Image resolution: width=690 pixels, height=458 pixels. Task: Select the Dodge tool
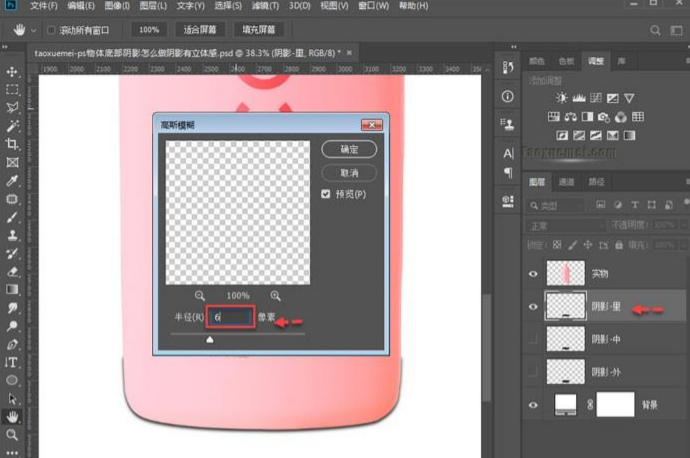[12, 326]
